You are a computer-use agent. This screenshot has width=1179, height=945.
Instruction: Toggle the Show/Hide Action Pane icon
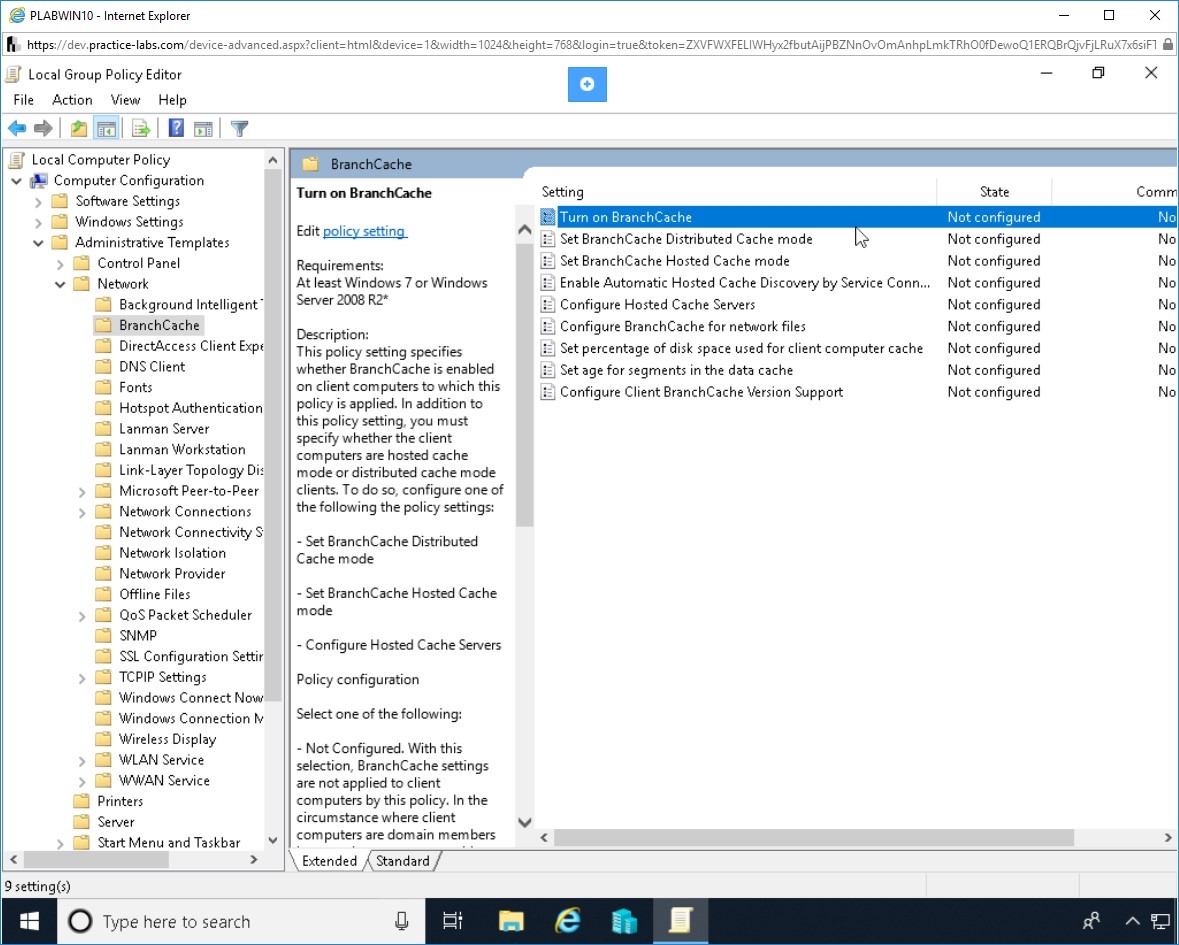[x=203, y=129]
